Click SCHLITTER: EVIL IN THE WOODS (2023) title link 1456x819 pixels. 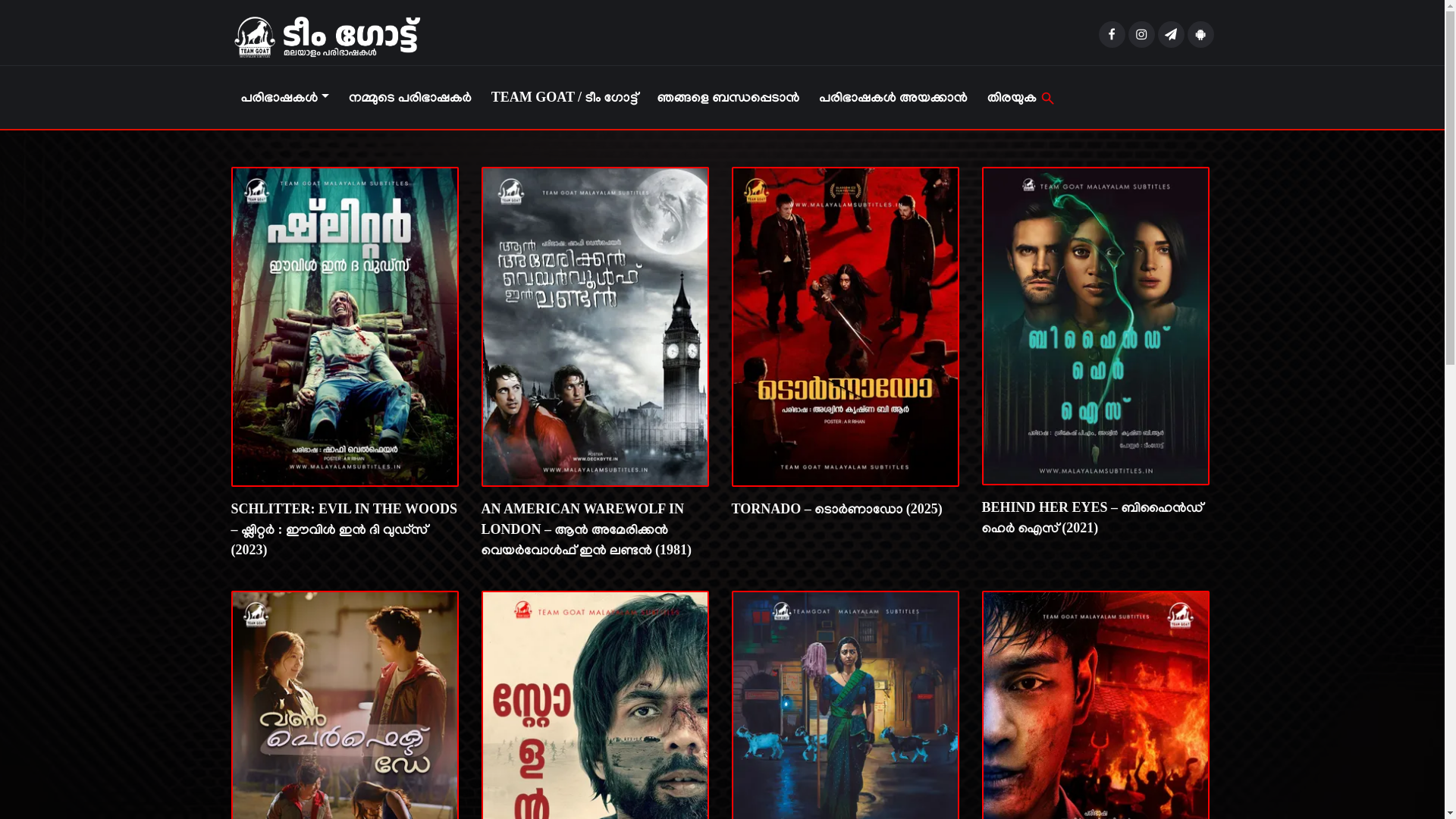point(344,529)
